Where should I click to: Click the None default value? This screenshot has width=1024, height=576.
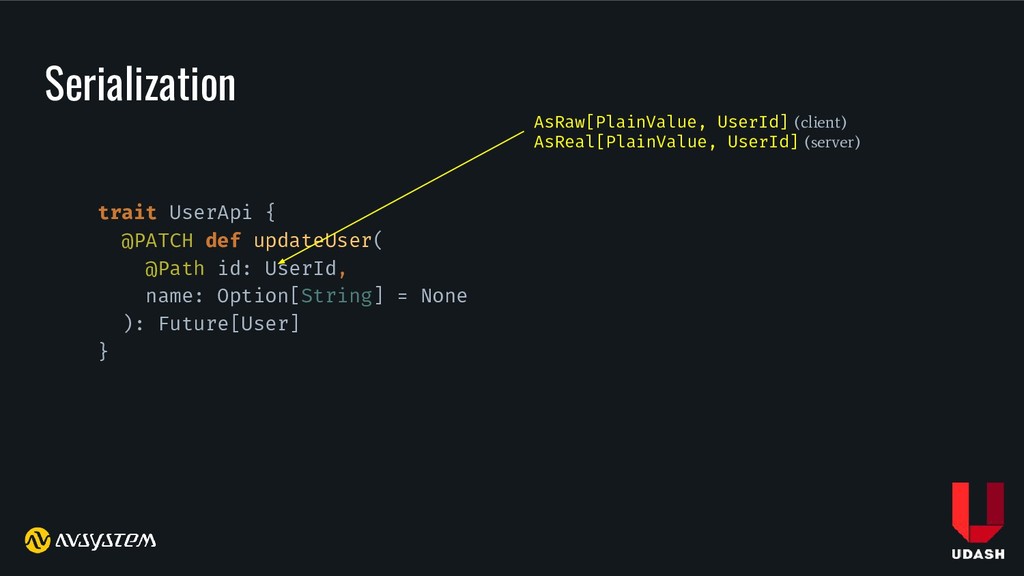click(444, 296)
